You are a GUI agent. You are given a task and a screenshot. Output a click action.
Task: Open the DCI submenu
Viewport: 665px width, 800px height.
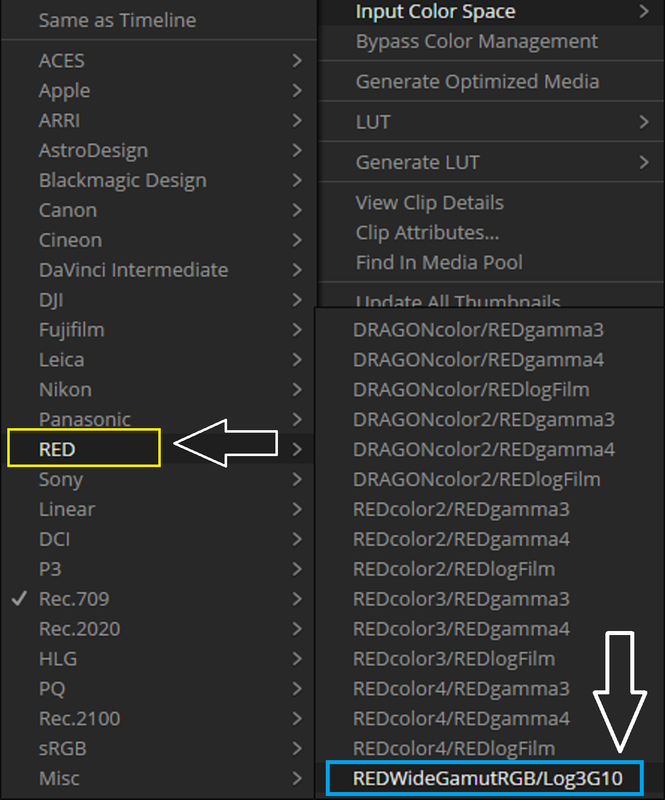[x=158, y=539]
